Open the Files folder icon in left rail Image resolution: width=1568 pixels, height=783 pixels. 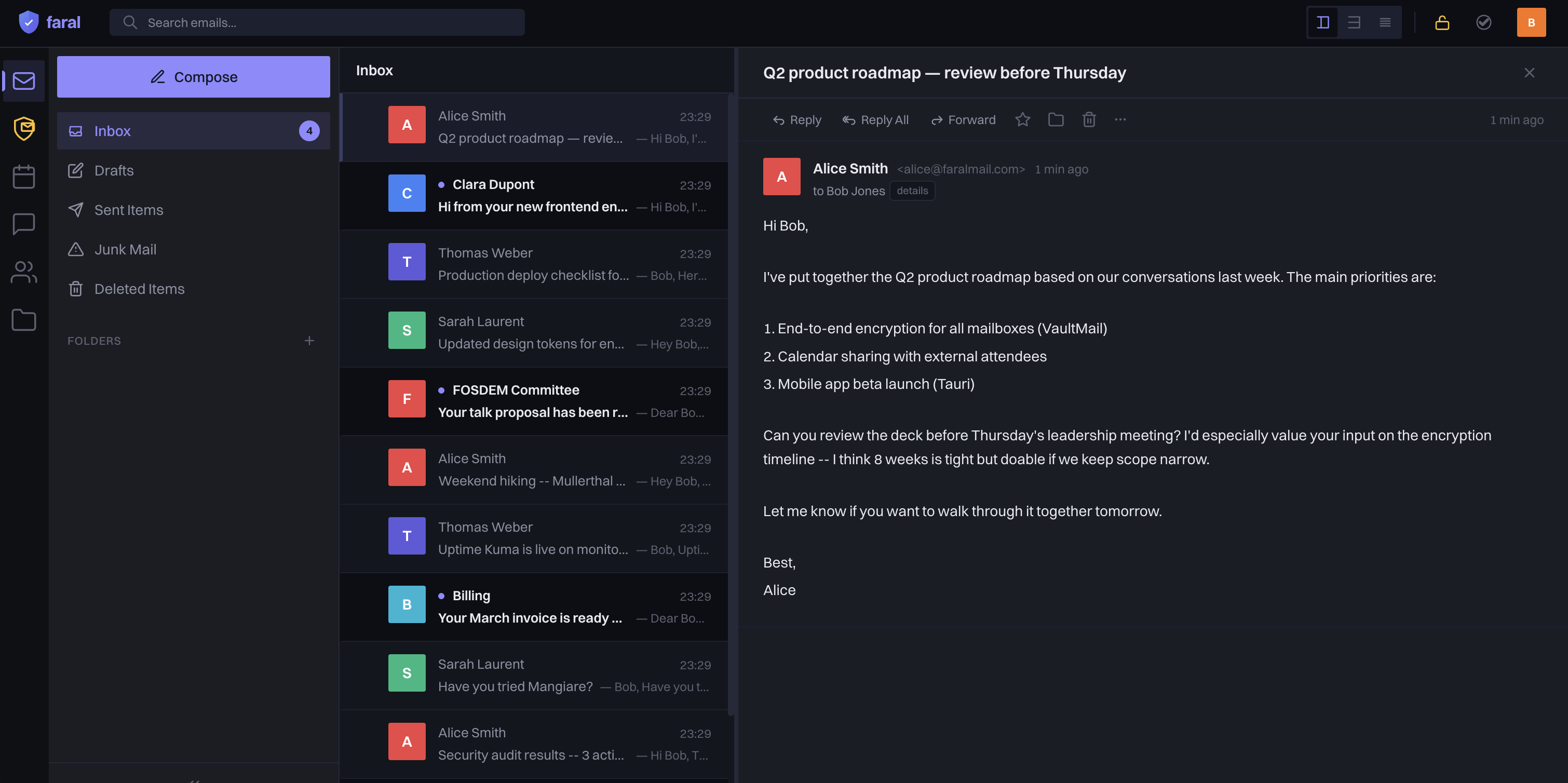[24, 320]
